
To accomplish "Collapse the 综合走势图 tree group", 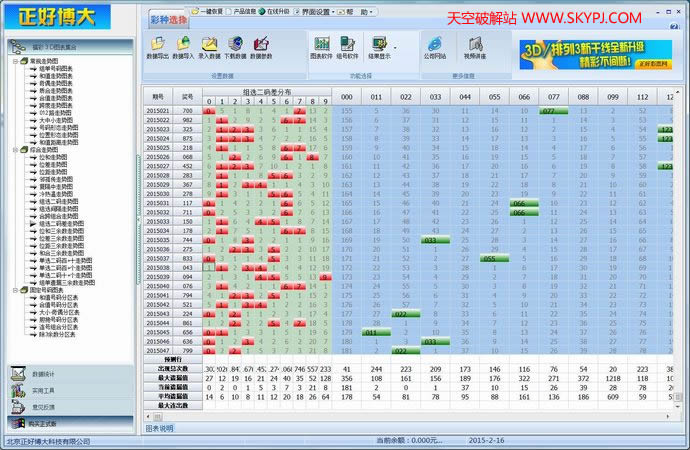I will pyautogui.click(x=13, y=150).
